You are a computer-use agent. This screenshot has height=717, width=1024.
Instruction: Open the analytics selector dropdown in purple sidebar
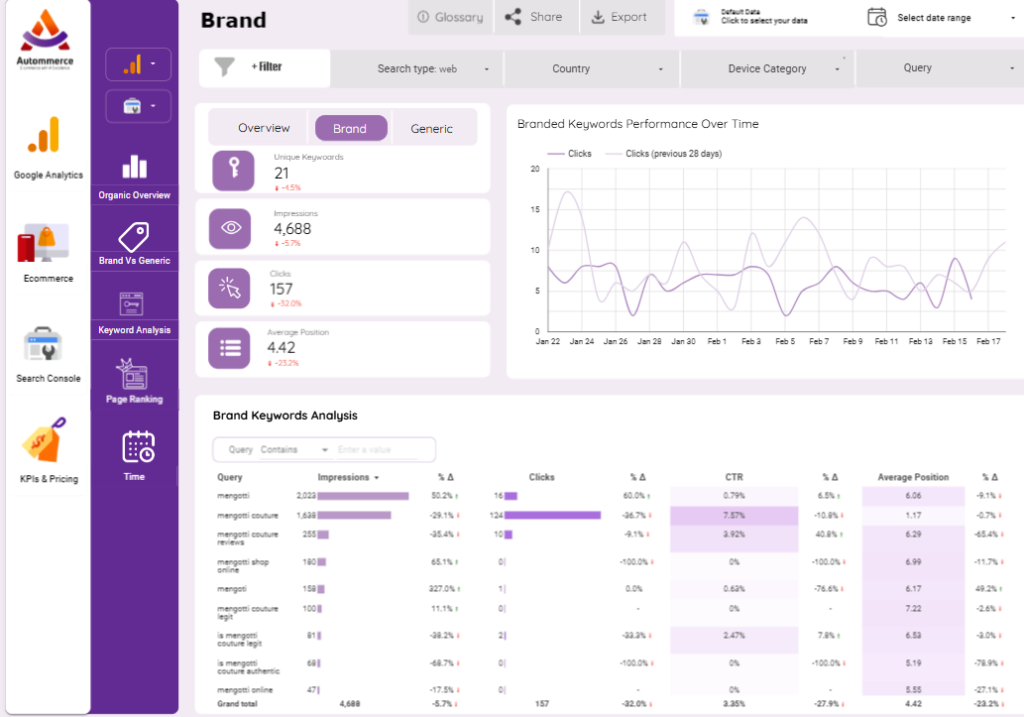coord(138,64)
